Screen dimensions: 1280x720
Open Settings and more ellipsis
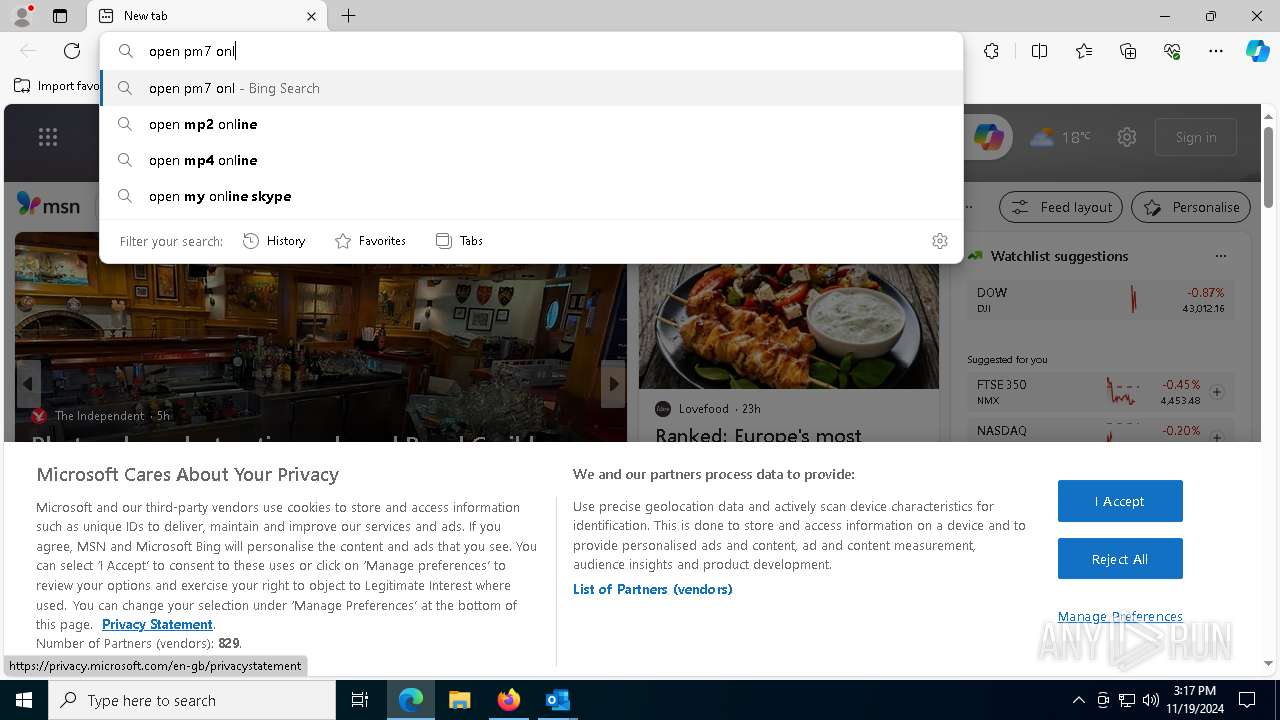coord(1216,51)
